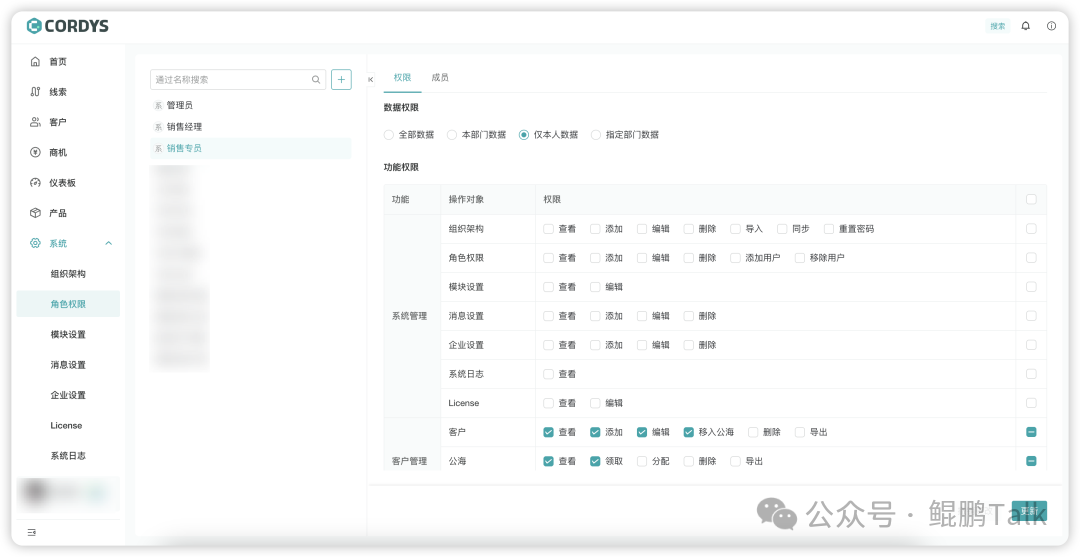Check 查看 for 系统日志
The width and height of the screenshot is (1080, 557).
(548, 374)
